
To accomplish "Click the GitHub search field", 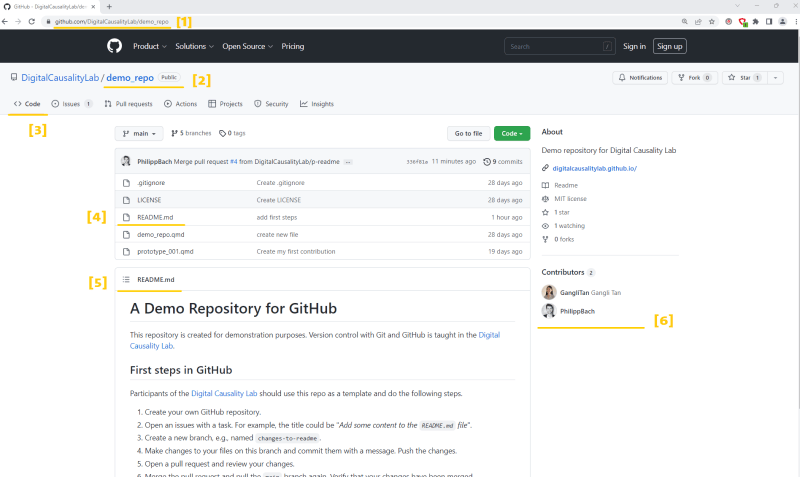I will tap(560, 46).
